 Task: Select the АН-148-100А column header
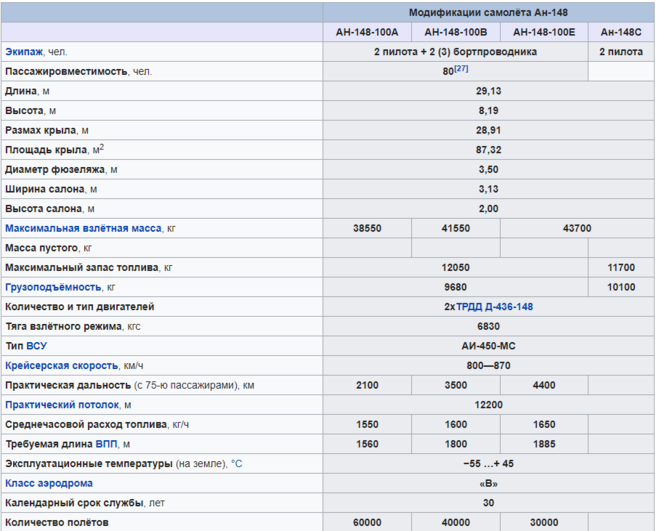[367, 32]
